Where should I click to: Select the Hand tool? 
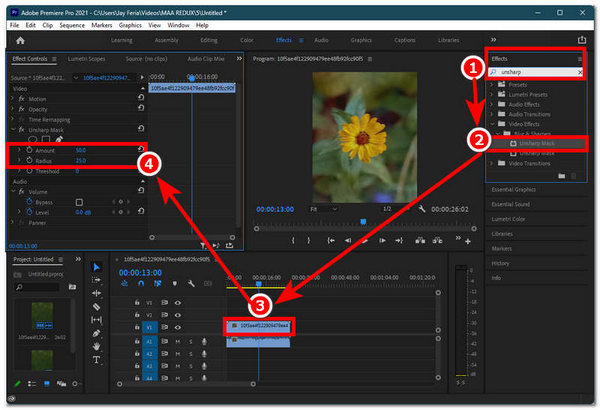click(x=96, y=346)
